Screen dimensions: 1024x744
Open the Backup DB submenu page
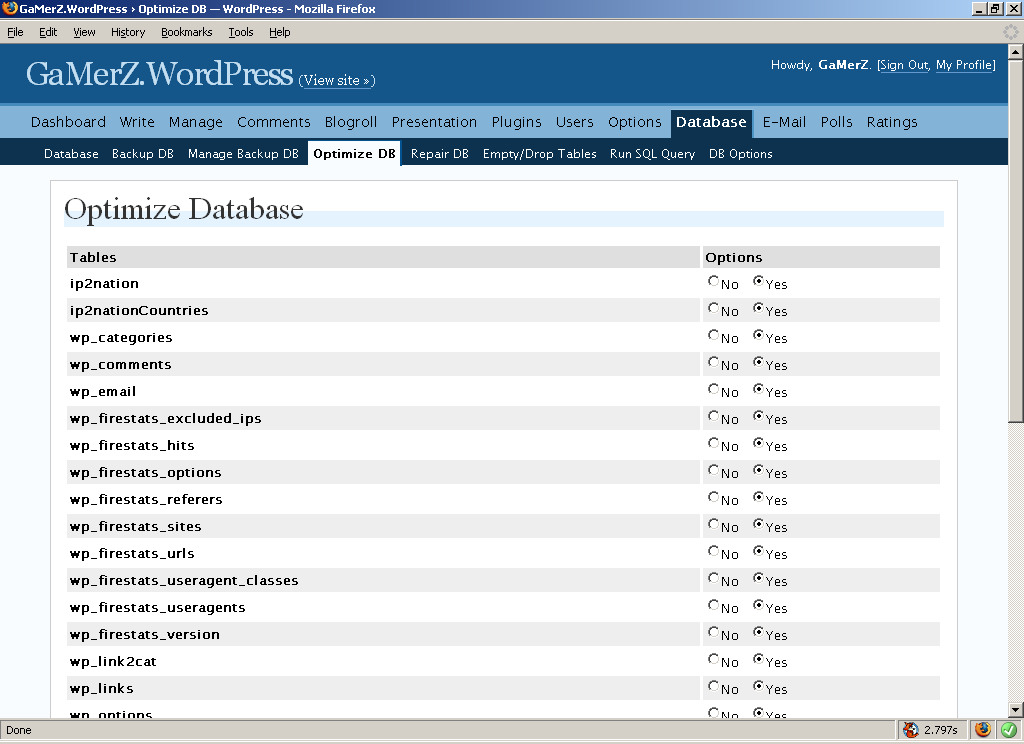(x=142, y=154)
